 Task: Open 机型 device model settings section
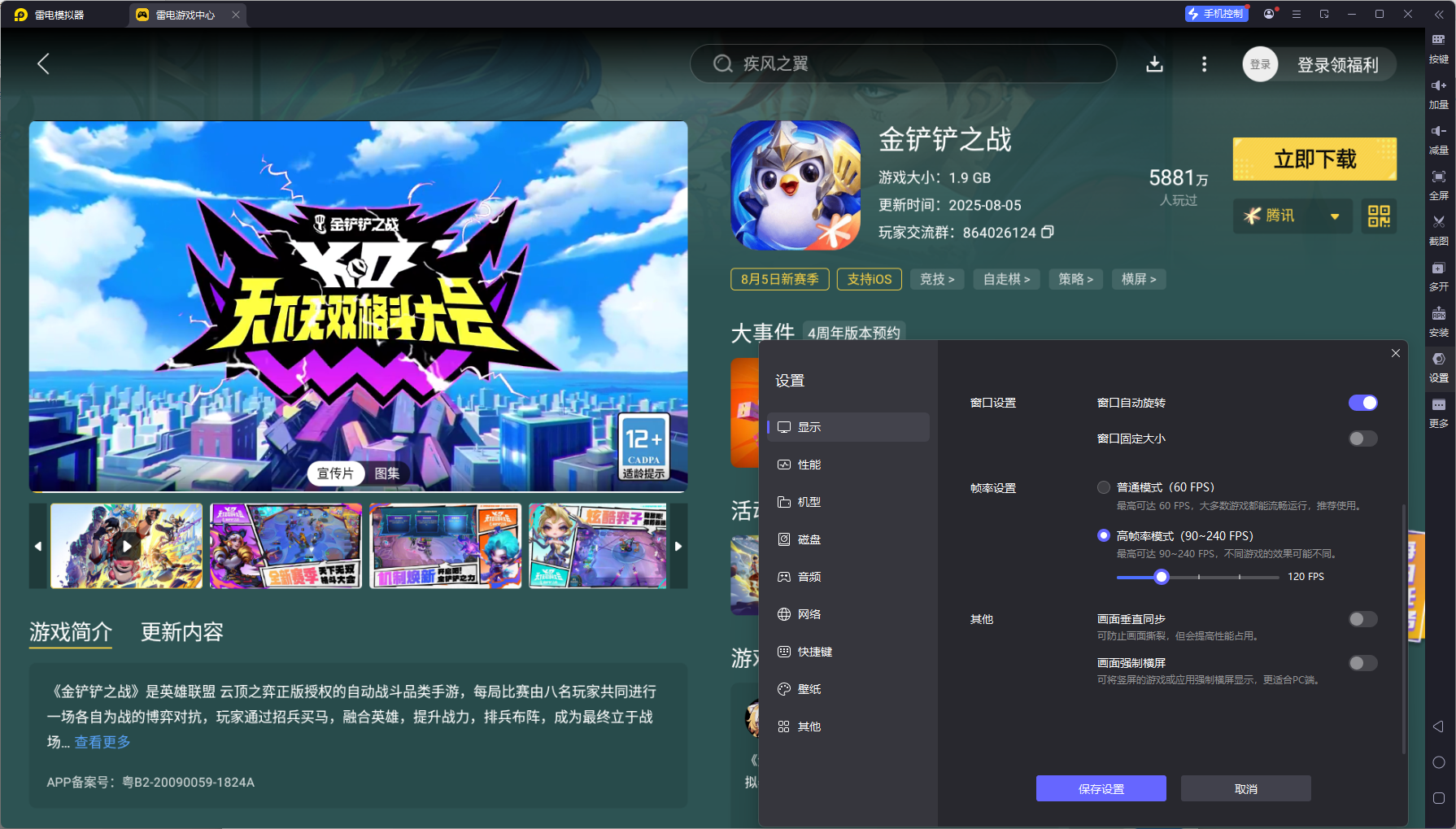[x=848, y=502]
